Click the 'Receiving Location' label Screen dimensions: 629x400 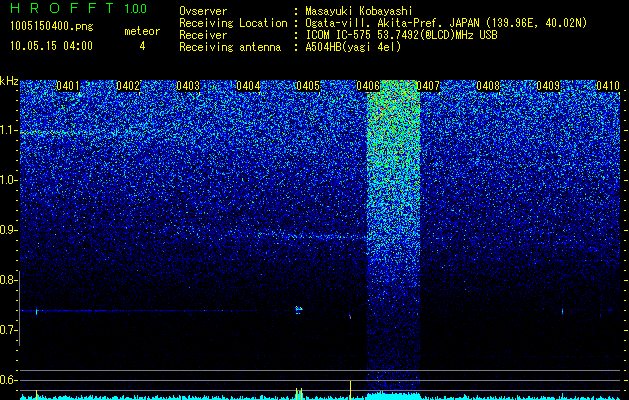[233, 23]
